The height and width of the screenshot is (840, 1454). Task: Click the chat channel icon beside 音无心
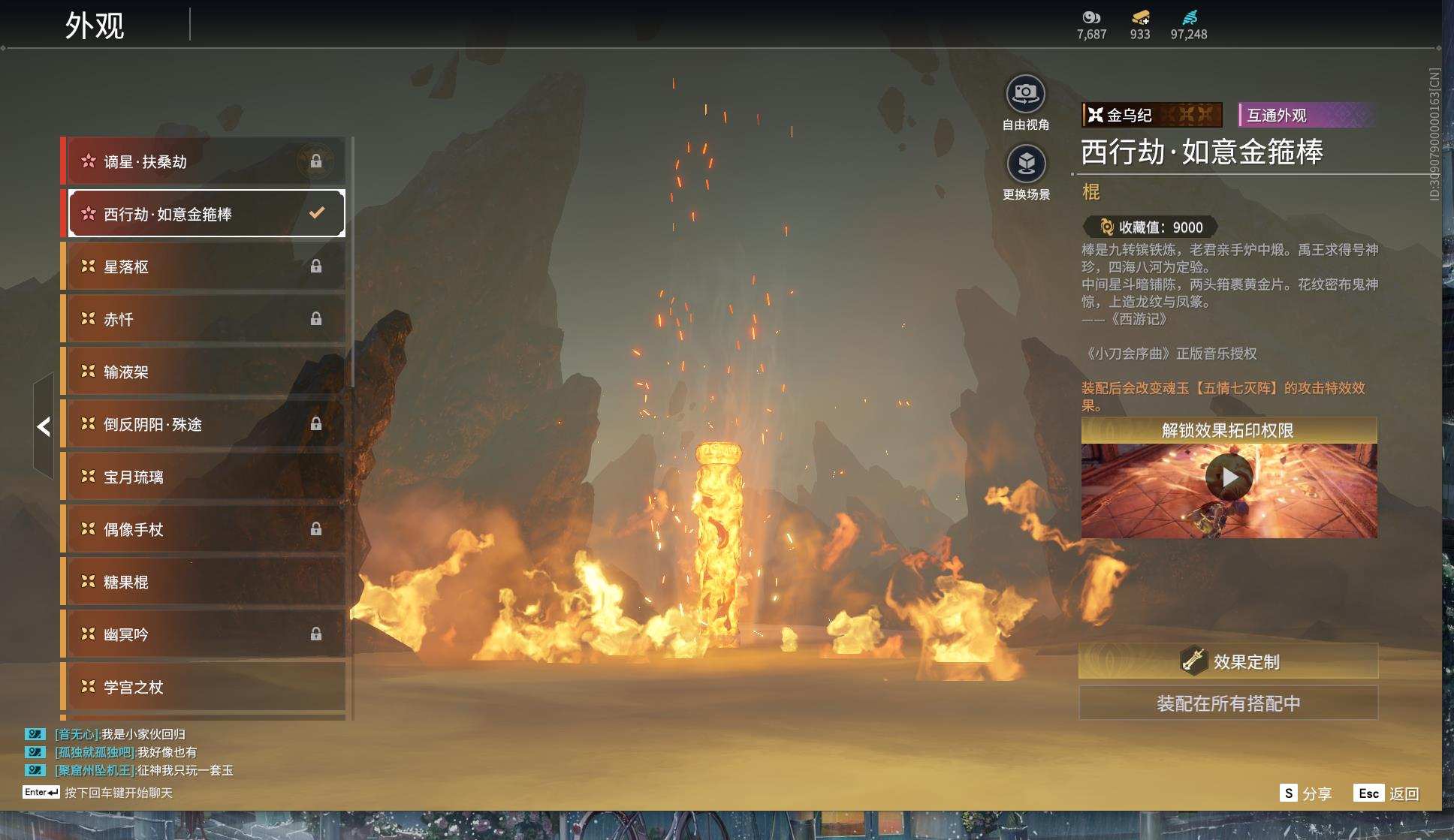(x=35, y=734)
